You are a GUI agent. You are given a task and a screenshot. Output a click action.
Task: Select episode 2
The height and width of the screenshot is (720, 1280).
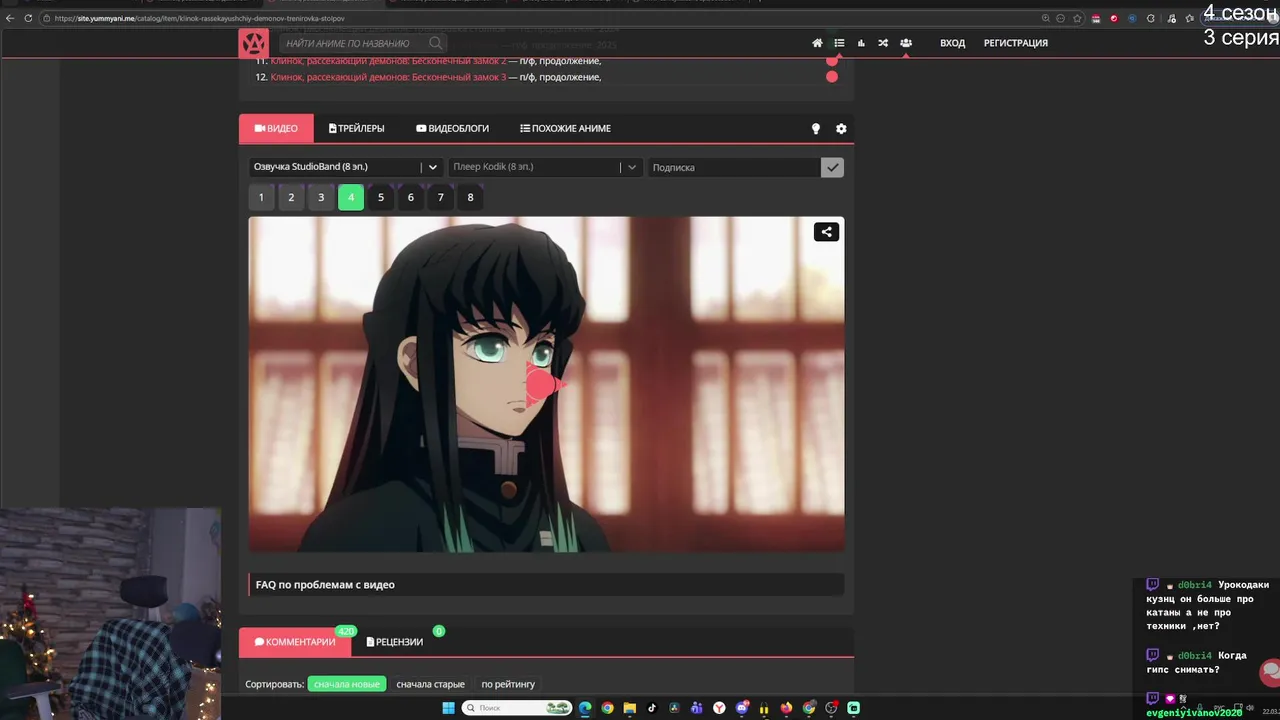pos(291,197)
